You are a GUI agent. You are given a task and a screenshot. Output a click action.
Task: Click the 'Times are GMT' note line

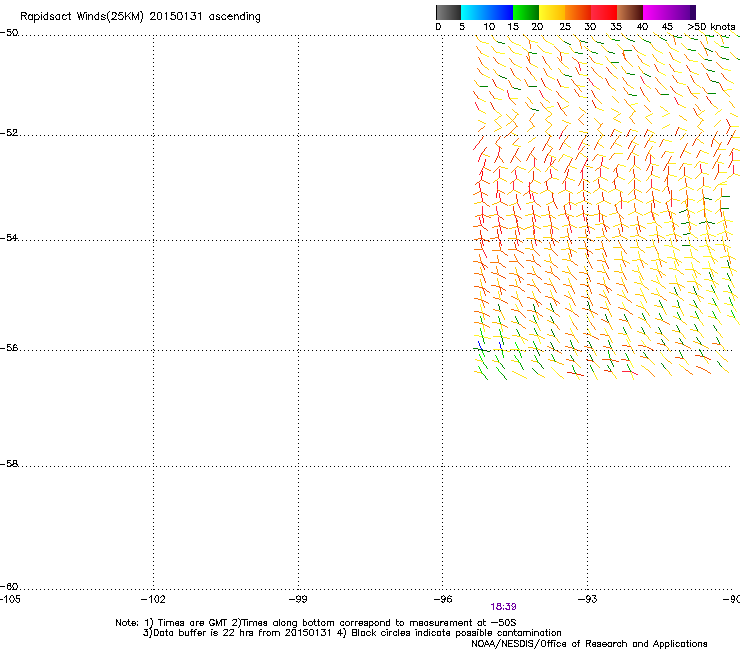click(x=316, y=623)
